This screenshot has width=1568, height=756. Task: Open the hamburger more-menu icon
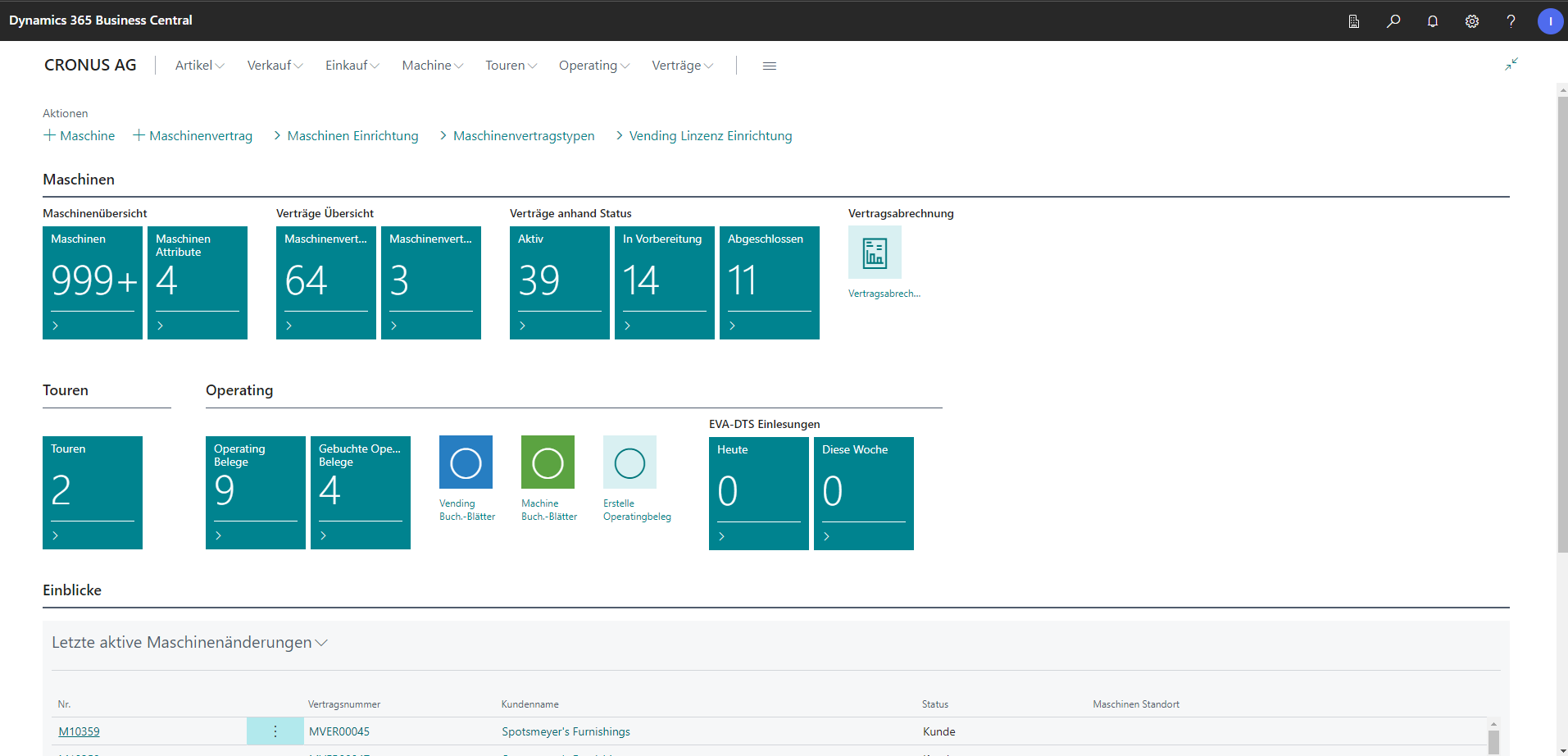[769, 66]
